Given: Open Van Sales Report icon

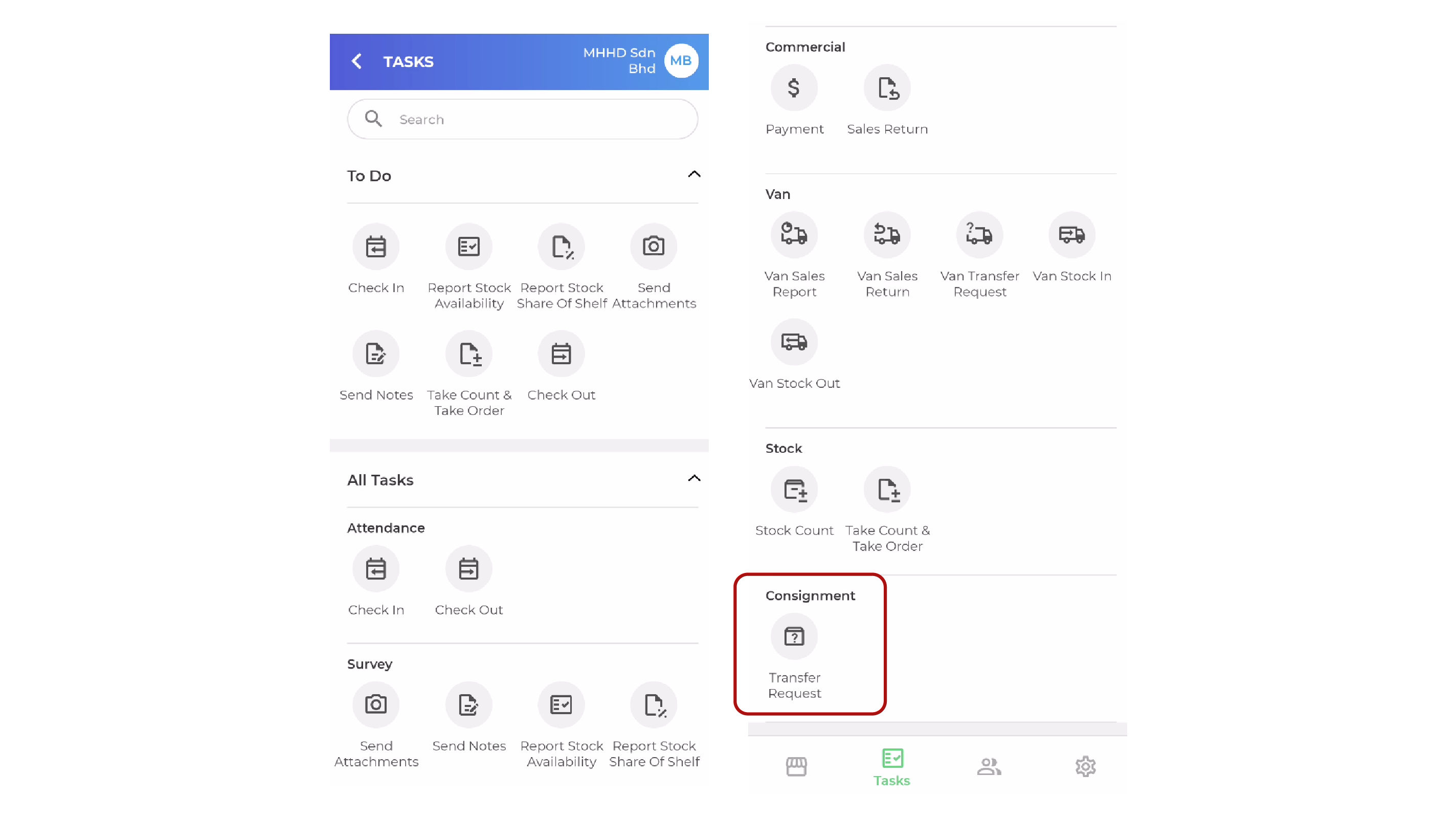Looking at the screenshot, I should click(794, 235).
